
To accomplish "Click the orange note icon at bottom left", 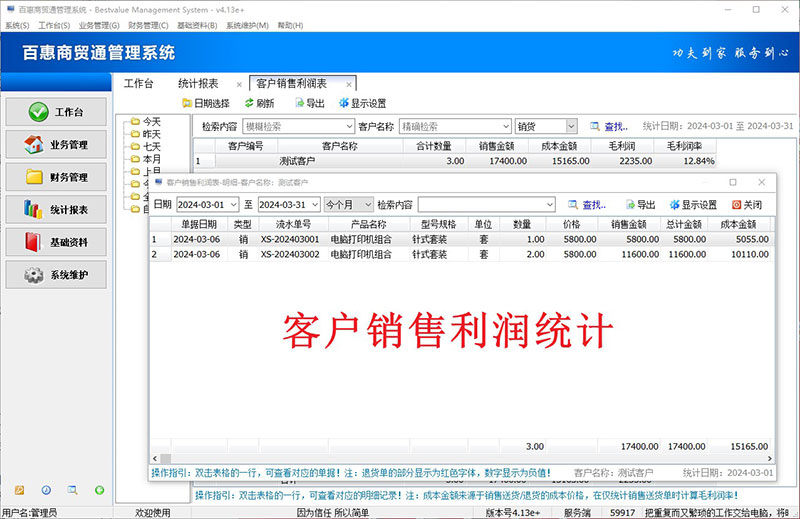I will pos(19,490).
